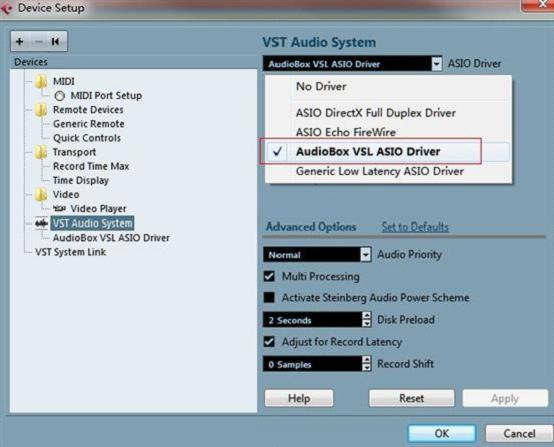
Task: Select Generic Low Latency ASIO Driver
Action: pyautogui.click(x=380, y=171)
